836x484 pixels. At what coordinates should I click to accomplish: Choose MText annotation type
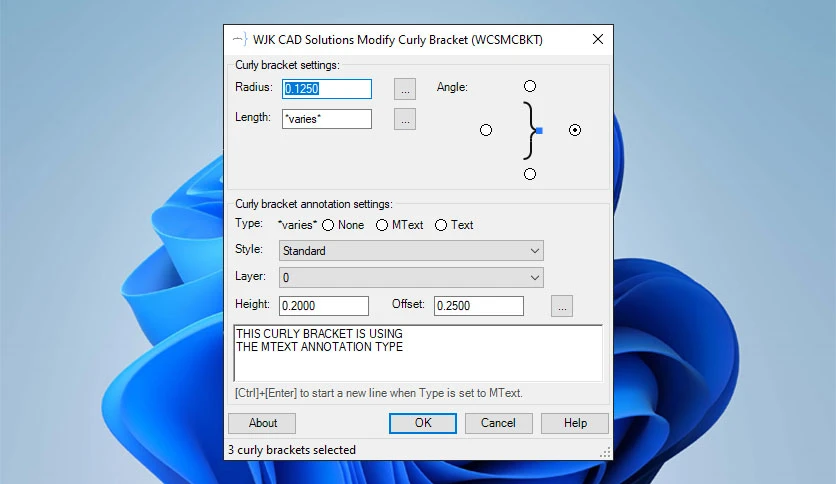pos(399,225)
